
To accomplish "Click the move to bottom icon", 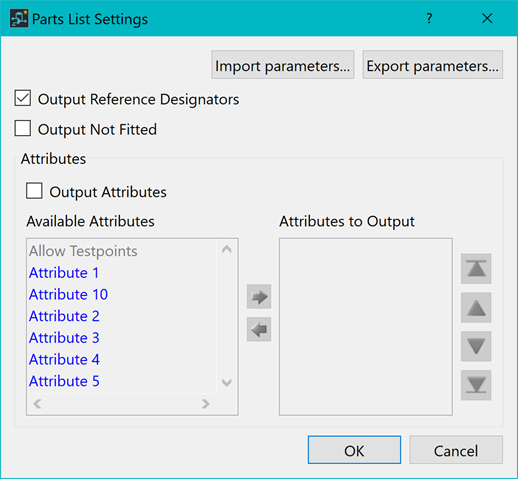I will (476, 385).
